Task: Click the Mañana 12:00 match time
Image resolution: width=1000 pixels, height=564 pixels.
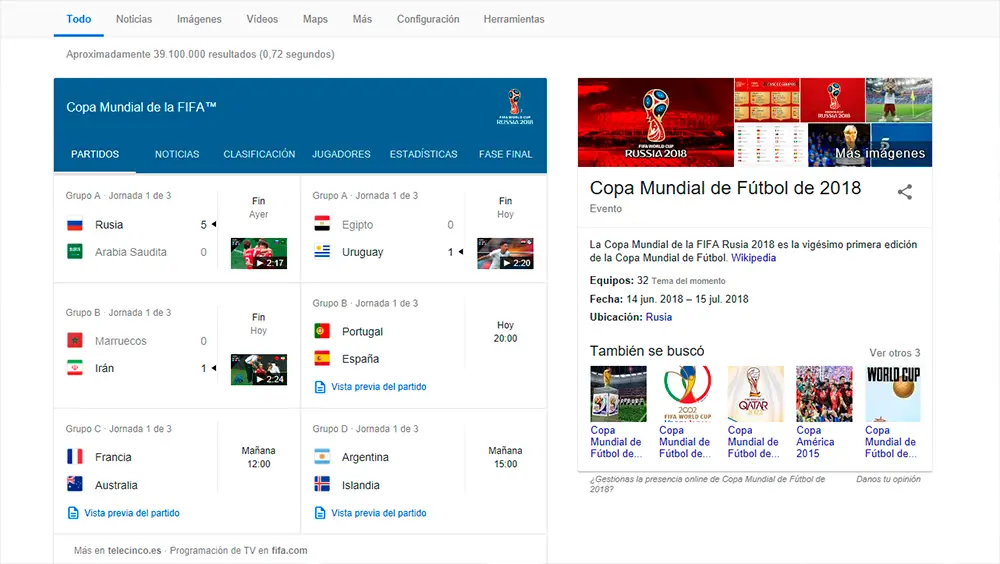Action: click(258, 457)
